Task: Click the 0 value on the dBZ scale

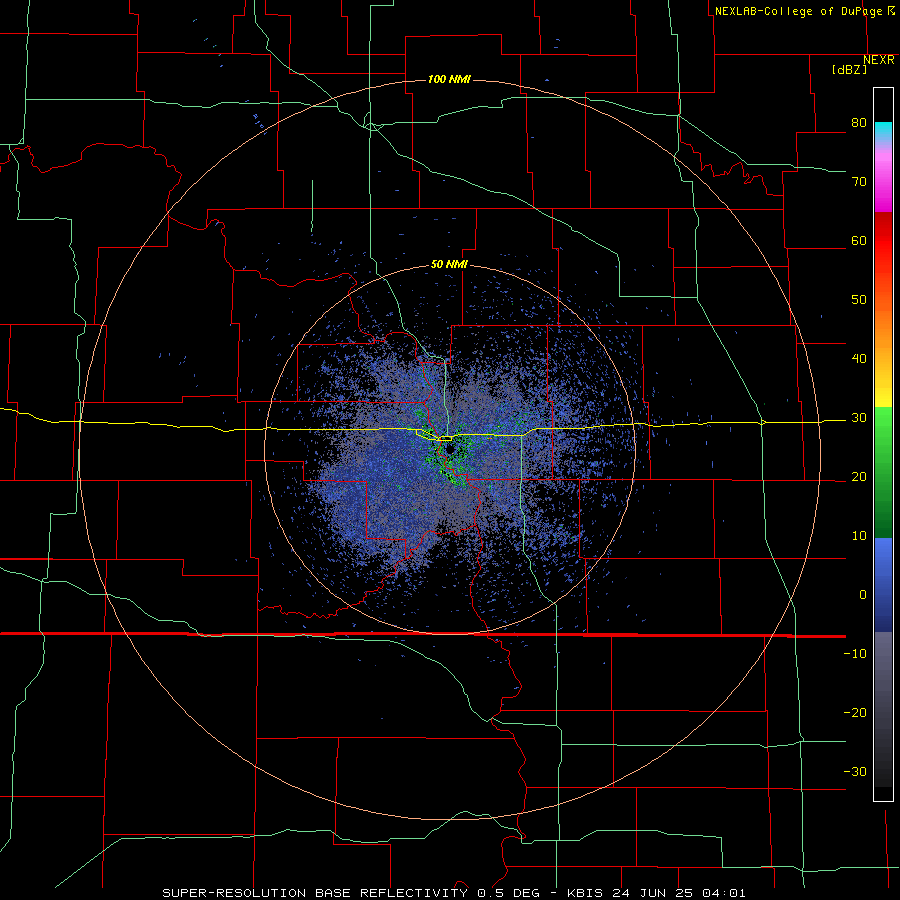Action: (863, 595)
